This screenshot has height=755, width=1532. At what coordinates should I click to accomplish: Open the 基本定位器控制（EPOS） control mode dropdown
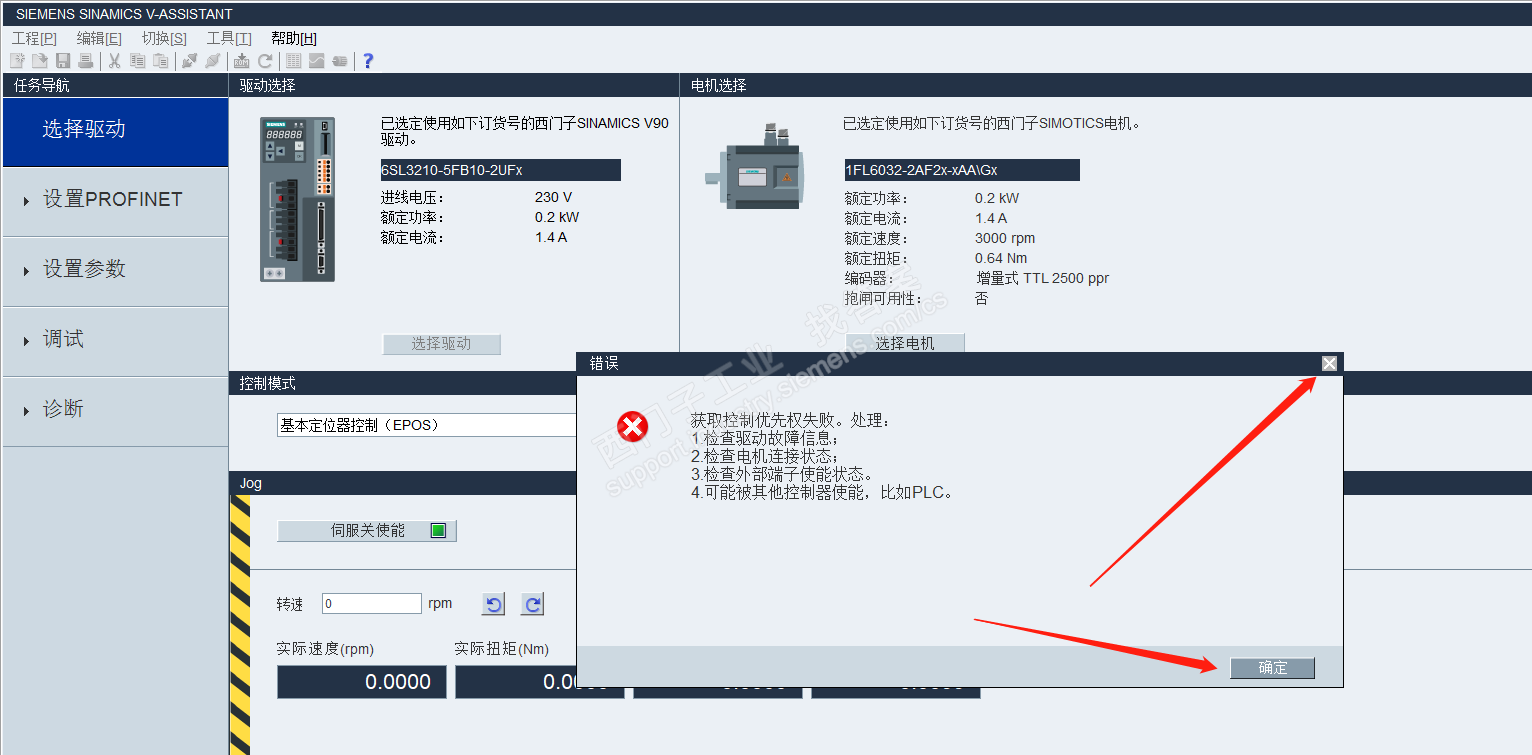(427, 425)
